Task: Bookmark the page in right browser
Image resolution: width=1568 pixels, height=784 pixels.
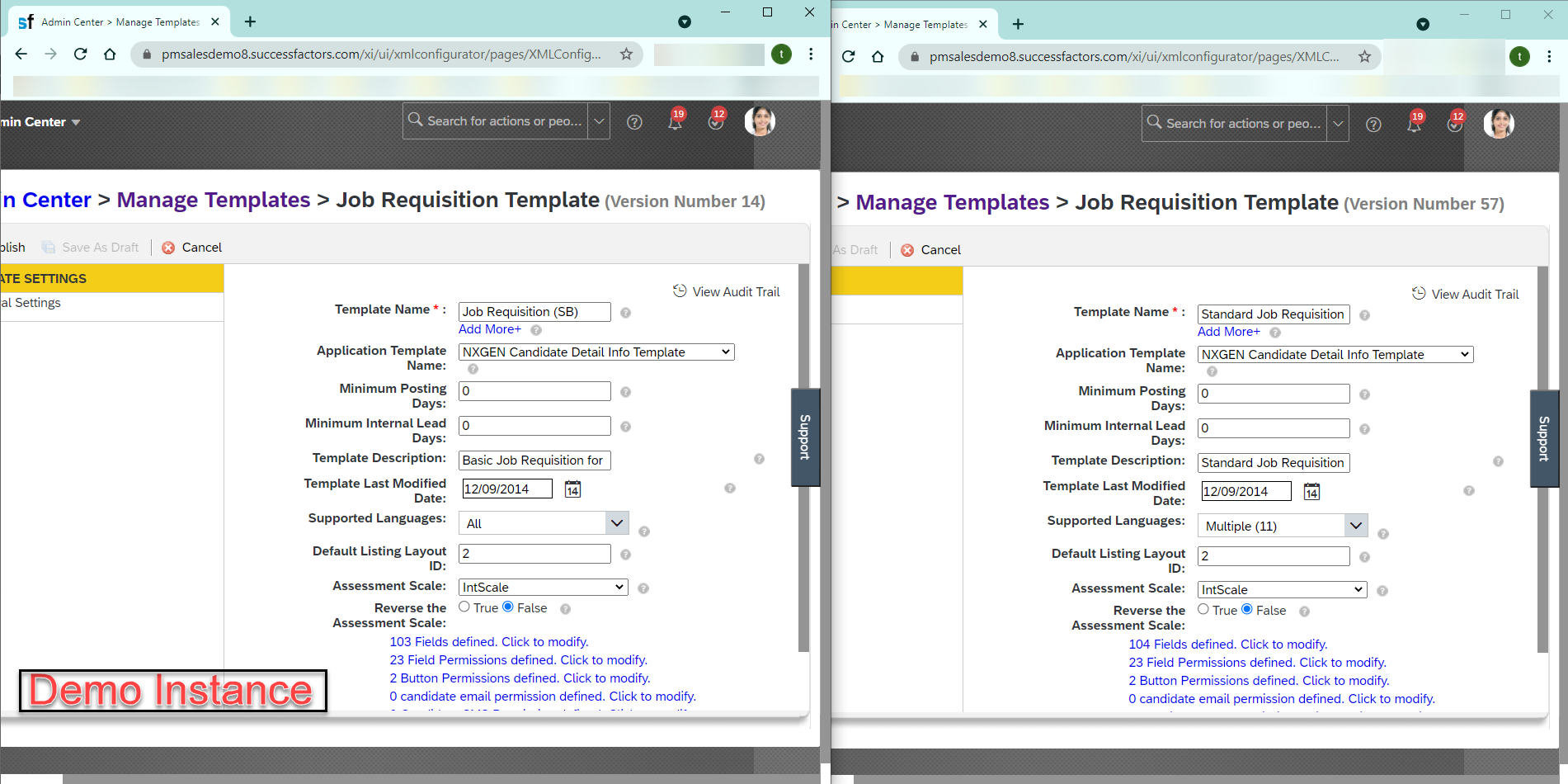Action: (x=1364, y=57)
